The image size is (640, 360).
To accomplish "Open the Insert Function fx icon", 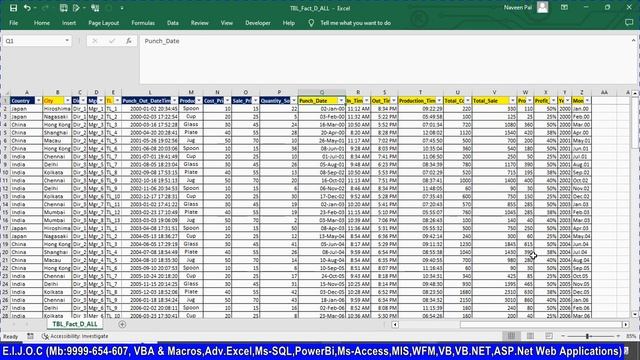I will coord(129,41).
